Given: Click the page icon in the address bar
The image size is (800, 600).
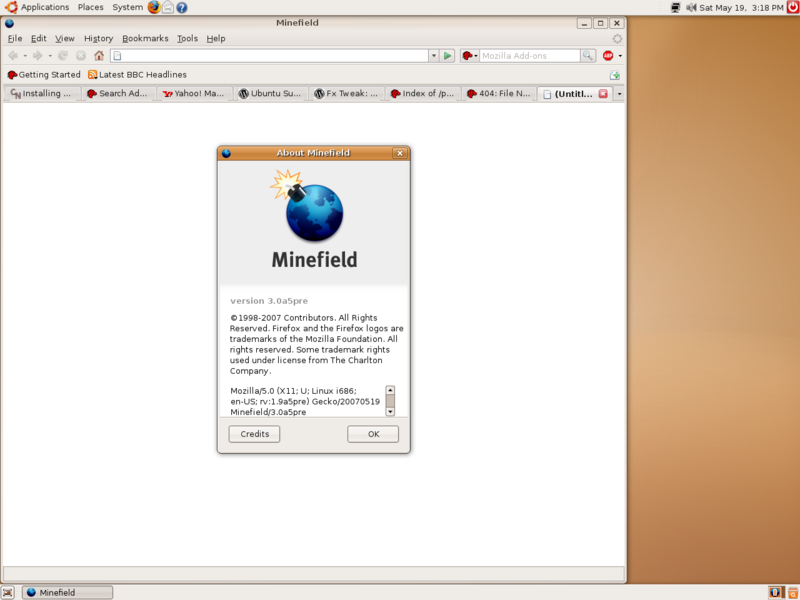Looking at the screenshot, I should coord(117,56).
